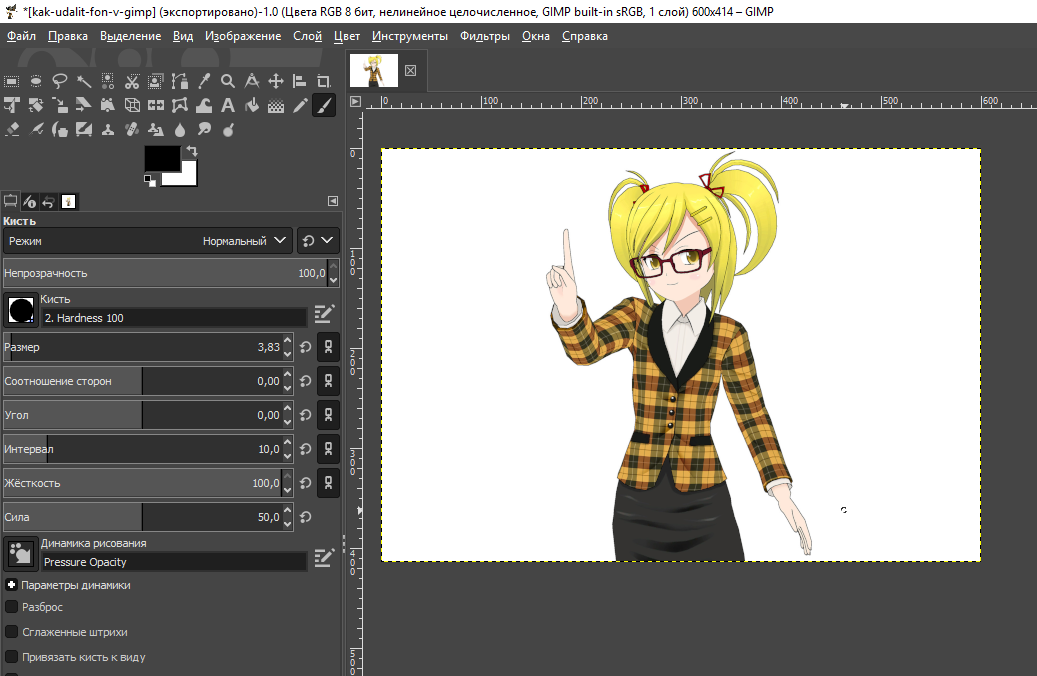
Task: Toggle the link button for Соотношение сторон
Action: click(x=328, y=381)
